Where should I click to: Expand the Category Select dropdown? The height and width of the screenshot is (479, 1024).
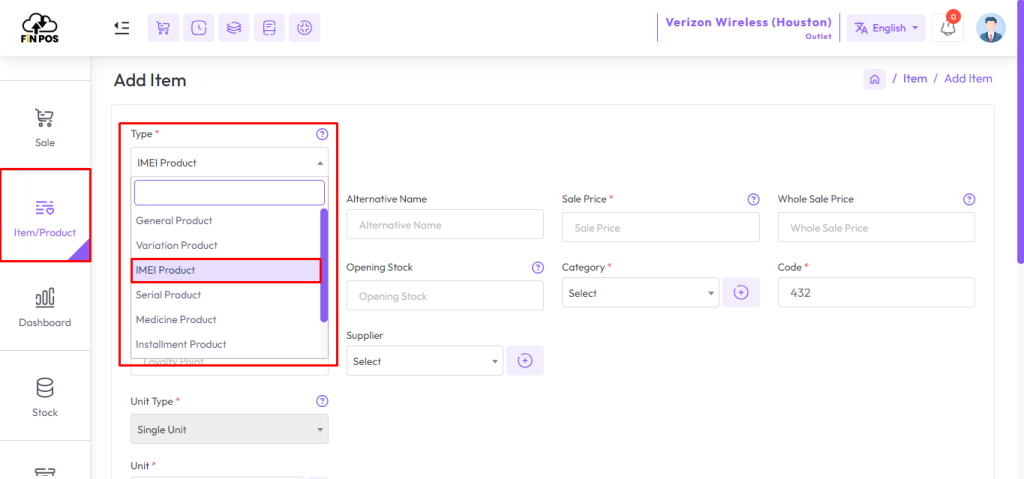[641, 293]
